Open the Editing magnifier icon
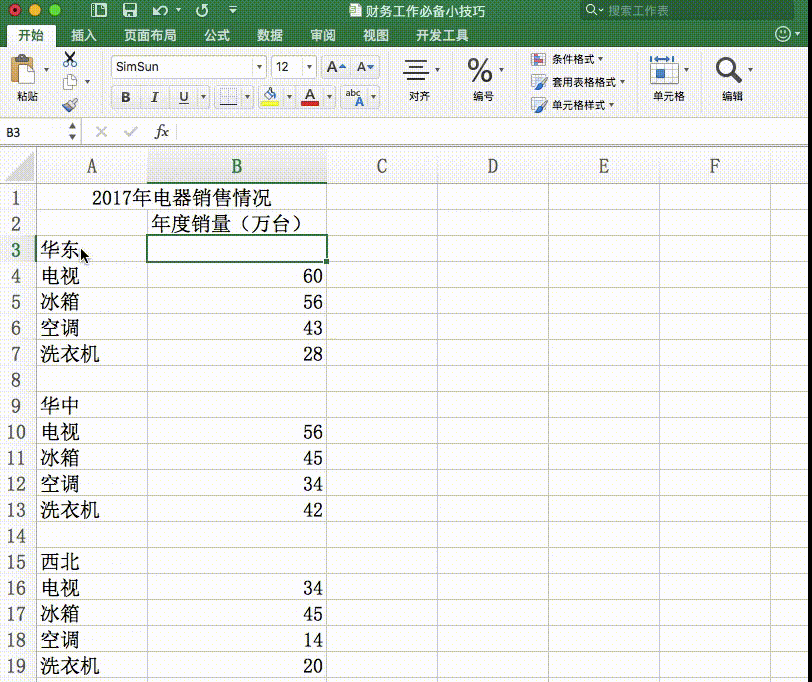Viewport: 812px width, 682px height. click(x=729, y=70)
